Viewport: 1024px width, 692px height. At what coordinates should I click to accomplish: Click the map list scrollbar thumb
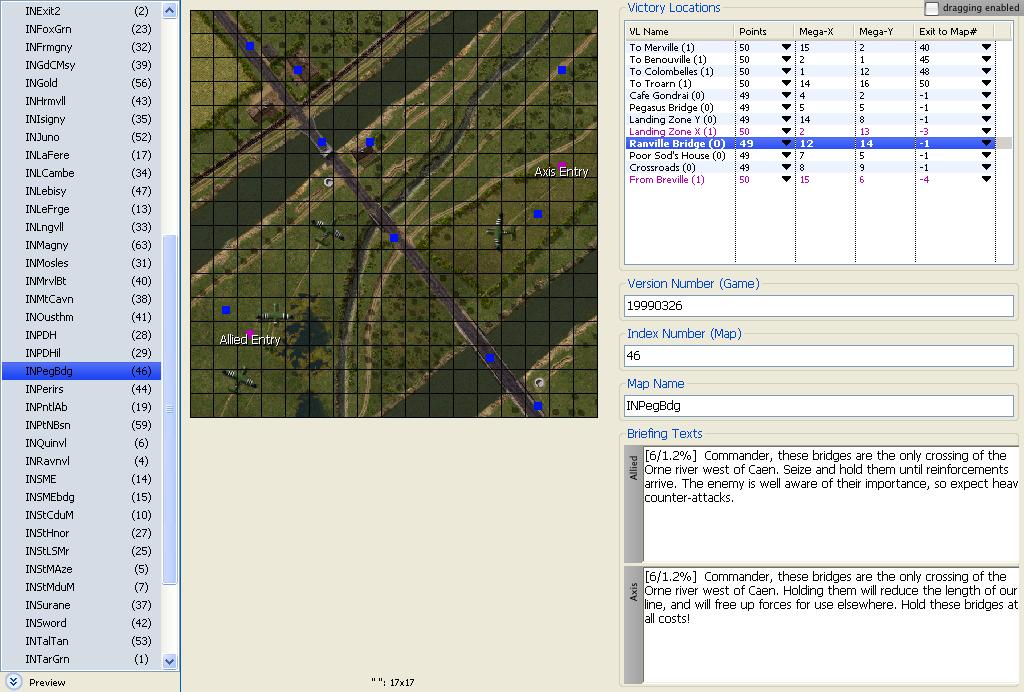(170, 409)
